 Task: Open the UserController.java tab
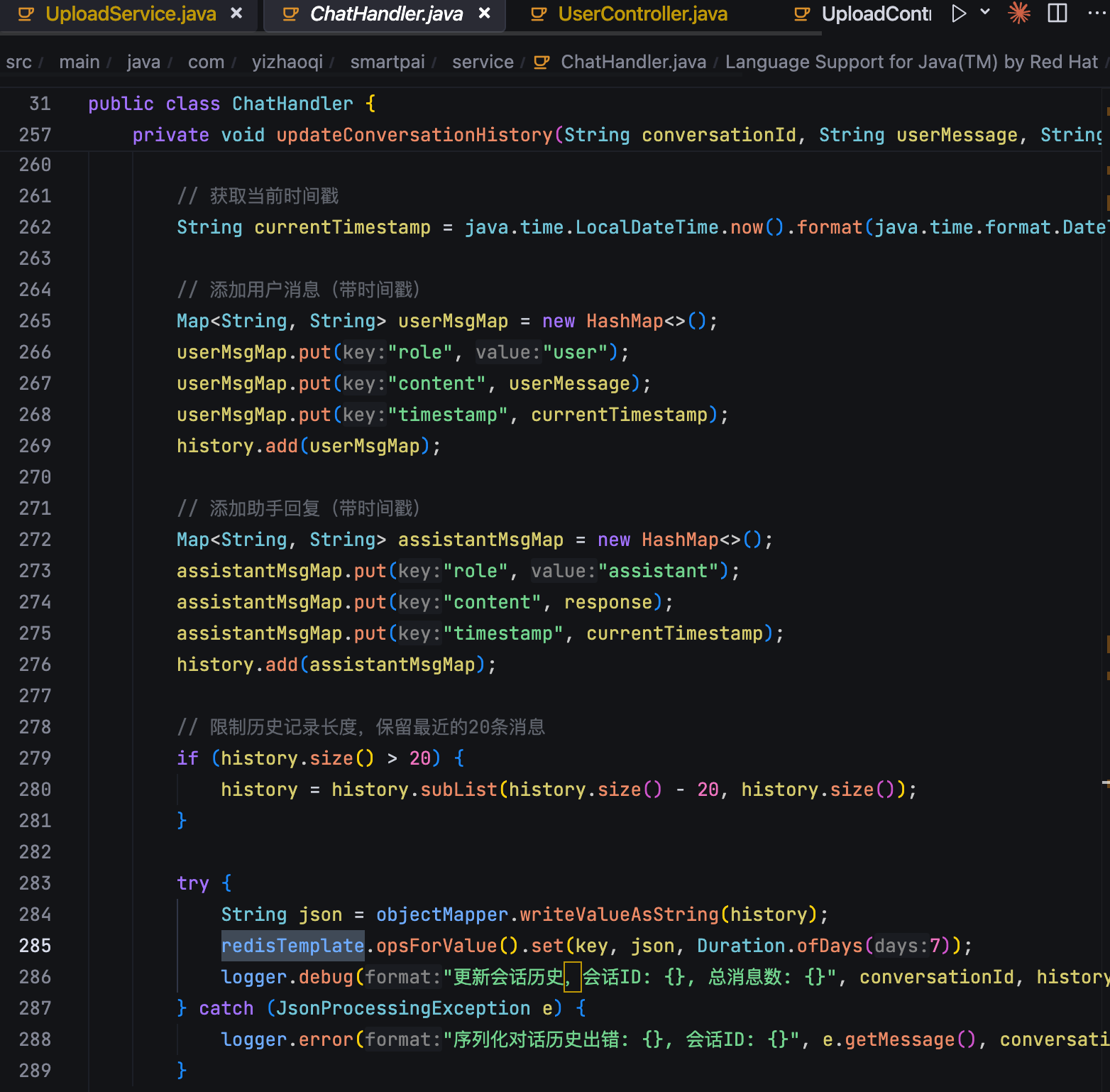(642, 13)
